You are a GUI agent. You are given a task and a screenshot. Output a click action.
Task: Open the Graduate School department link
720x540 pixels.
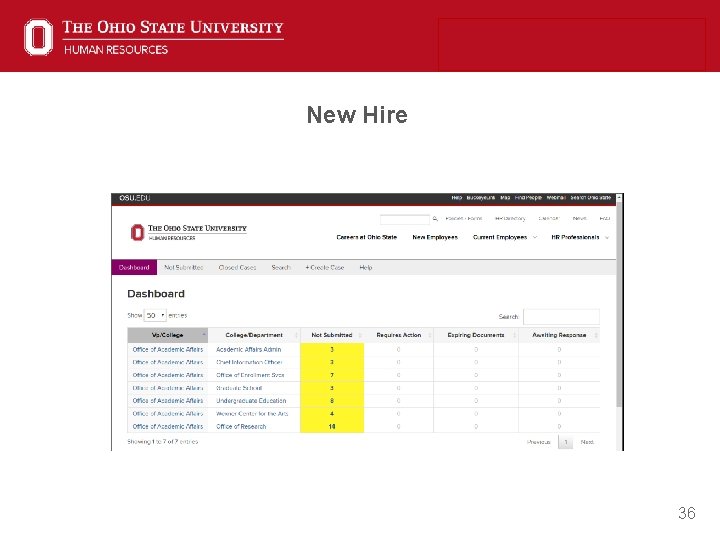[239, 388]
